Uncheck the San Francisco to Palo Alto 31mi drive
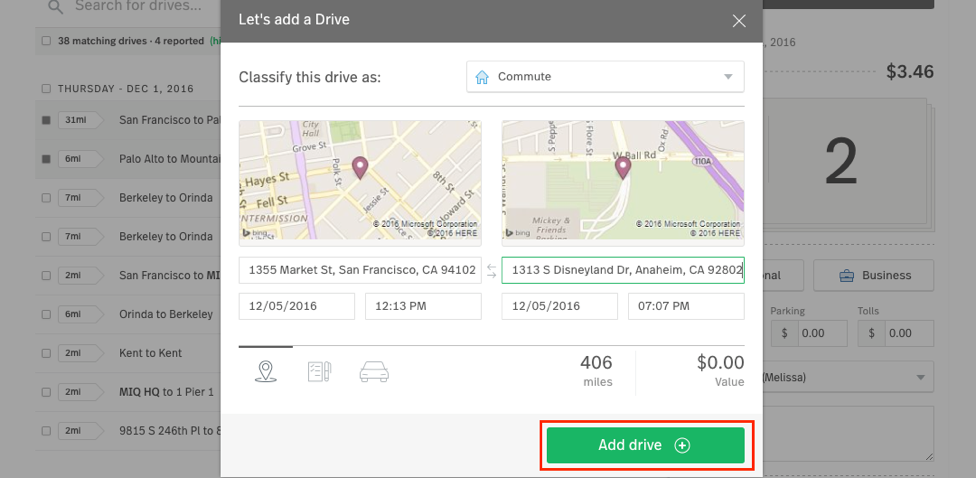Screen dimensions: 976x478 46,120
